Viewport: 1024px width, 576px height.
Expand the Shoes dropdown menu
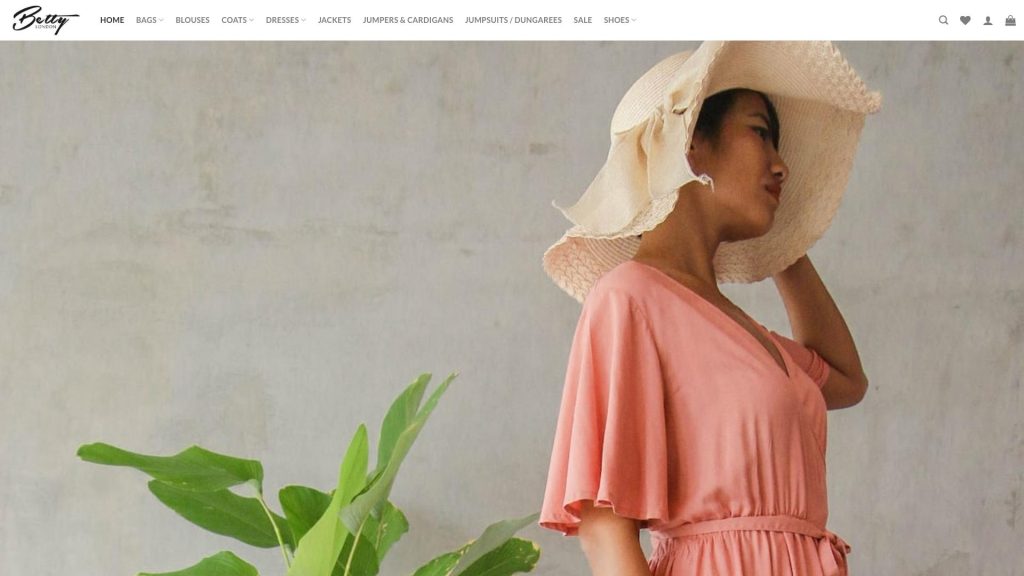(620, 20)
